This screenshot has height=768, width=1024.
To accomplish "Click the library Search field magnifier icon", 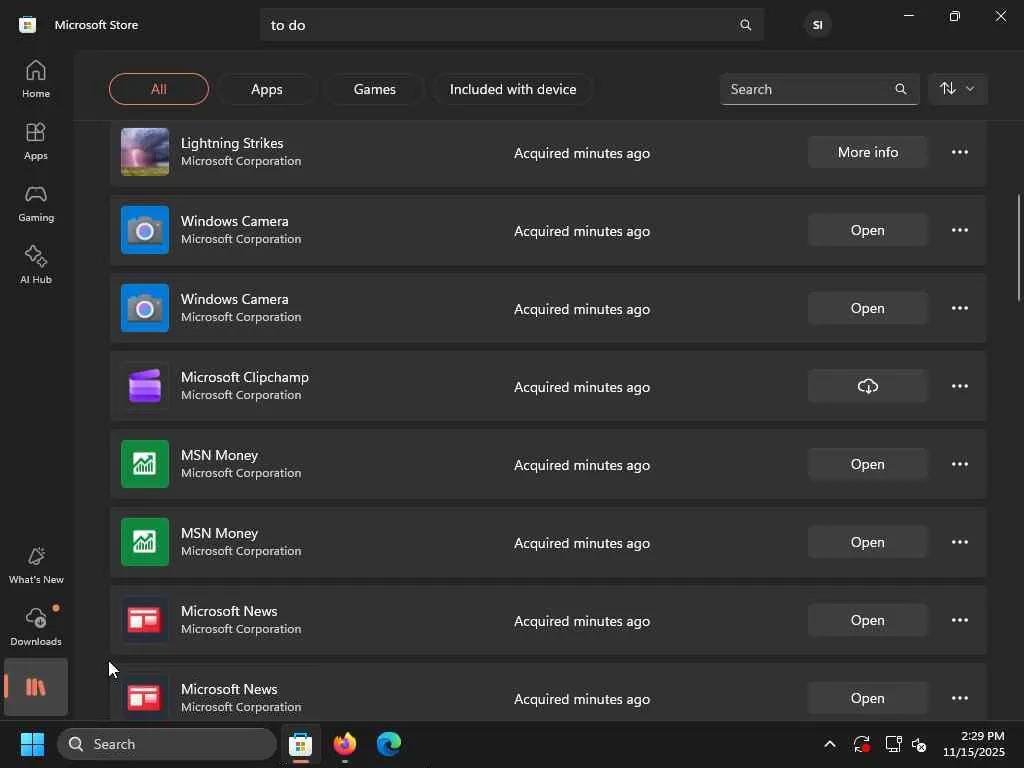I will point(901,89).
